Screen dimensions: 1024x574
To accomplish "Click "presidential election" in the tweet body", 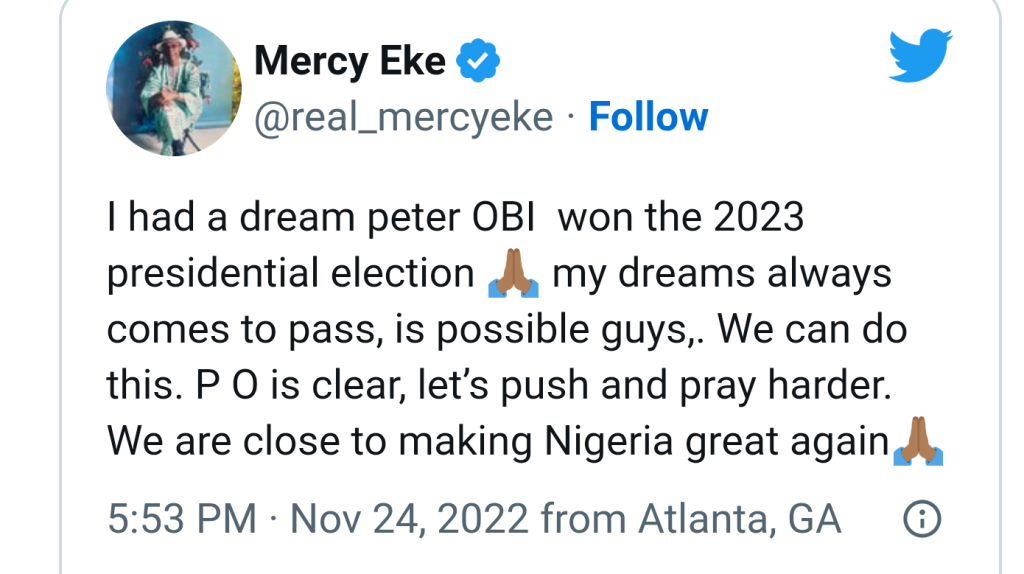I will pyautogui.click(x=291, y=274).
